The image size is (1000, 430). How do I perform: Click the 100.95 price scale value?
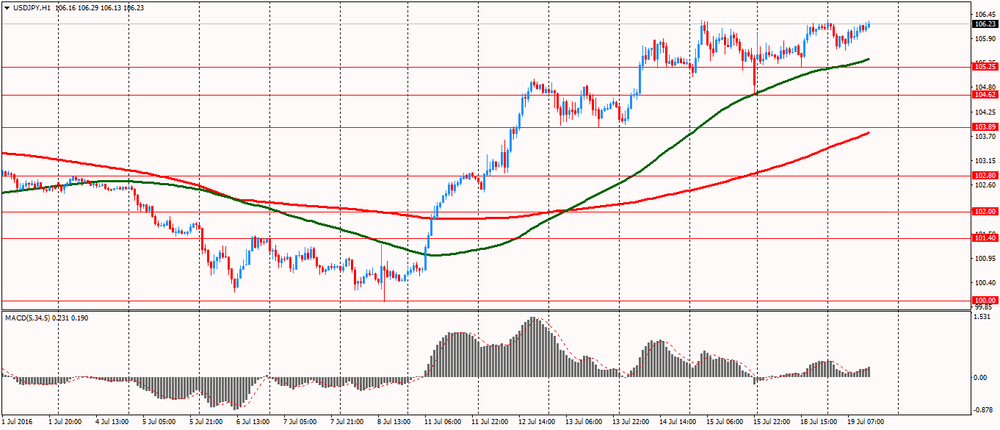click(x=986, y=258)
